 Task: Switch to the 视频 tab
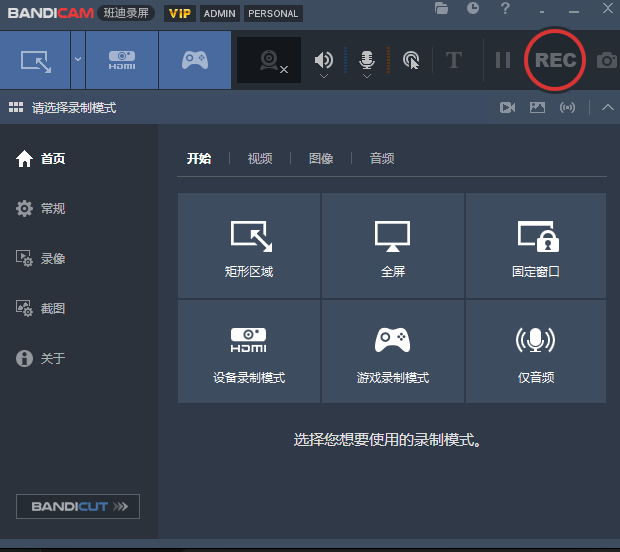tap(260, 159)
